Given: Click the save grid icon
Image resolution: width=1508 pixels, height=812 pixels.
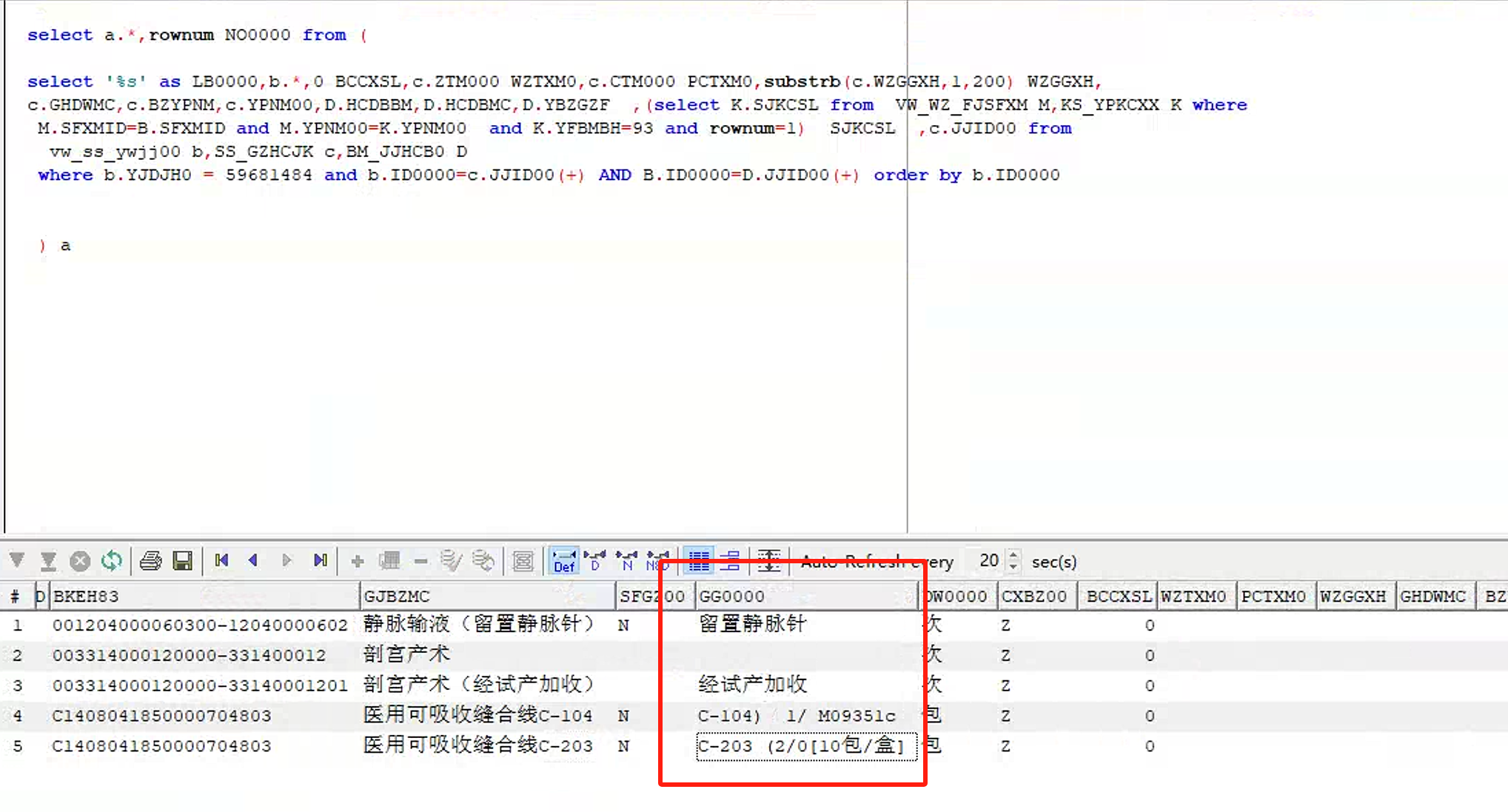Looking at the screenshot, I should [x=183, y=561].
